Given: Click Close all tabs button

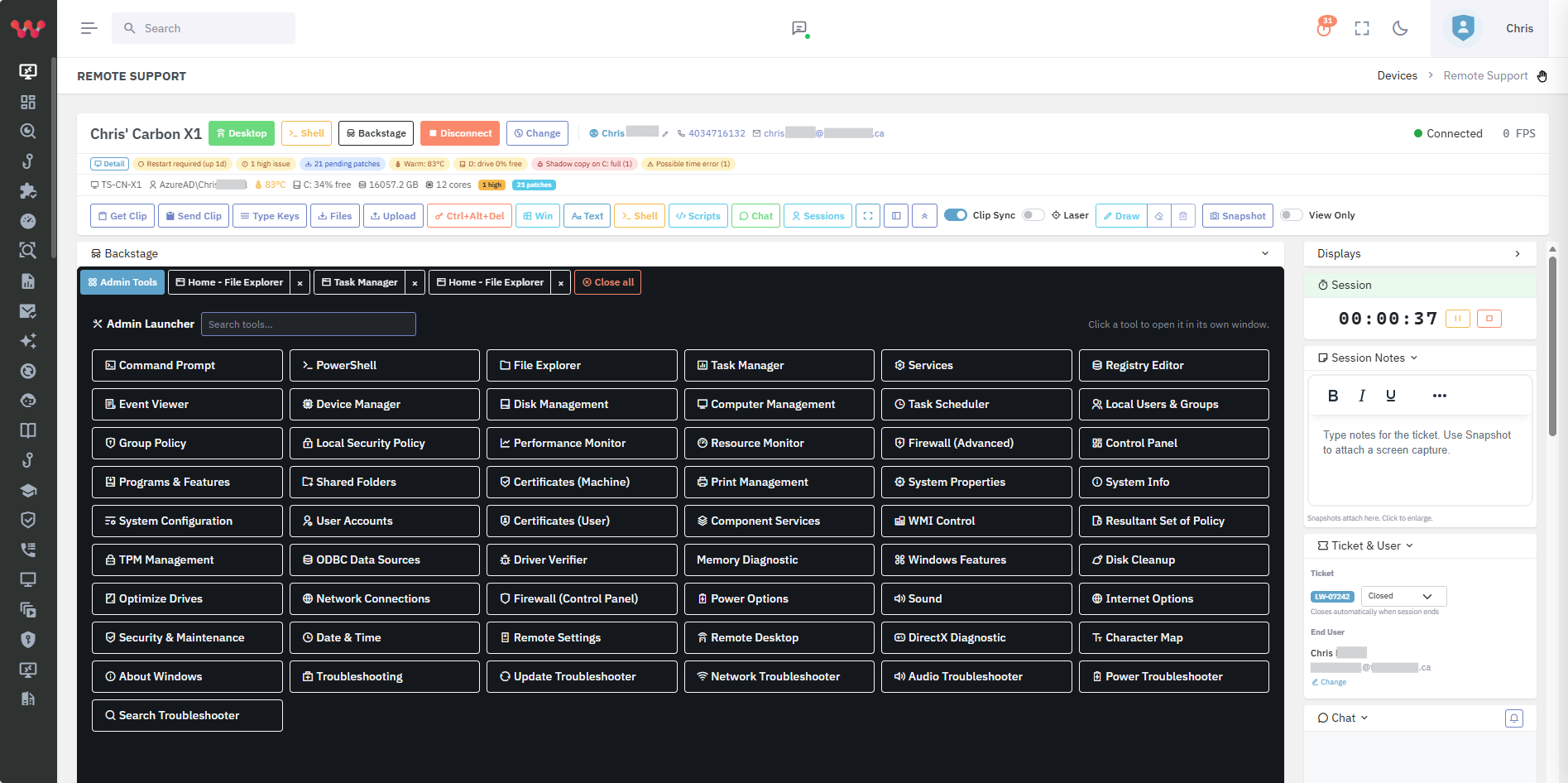Looking at the screenshot, I should click(x=608, y=283).
